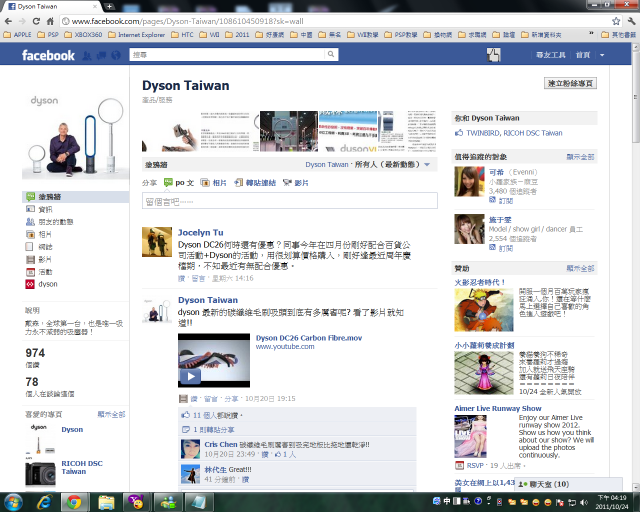Screen dimensions: 640x512
Task: Open Facebook account dropdown arrow
Action: pyautogui.click(x=602, y=55)
